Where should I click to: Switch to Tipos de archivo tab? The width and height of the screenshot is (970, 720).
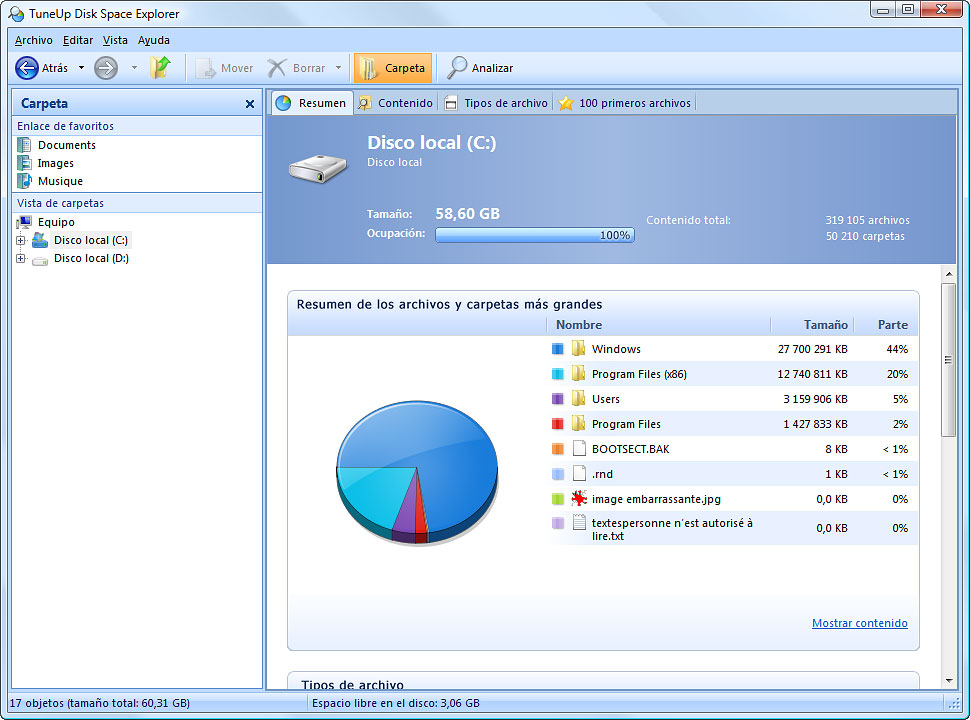497,103
